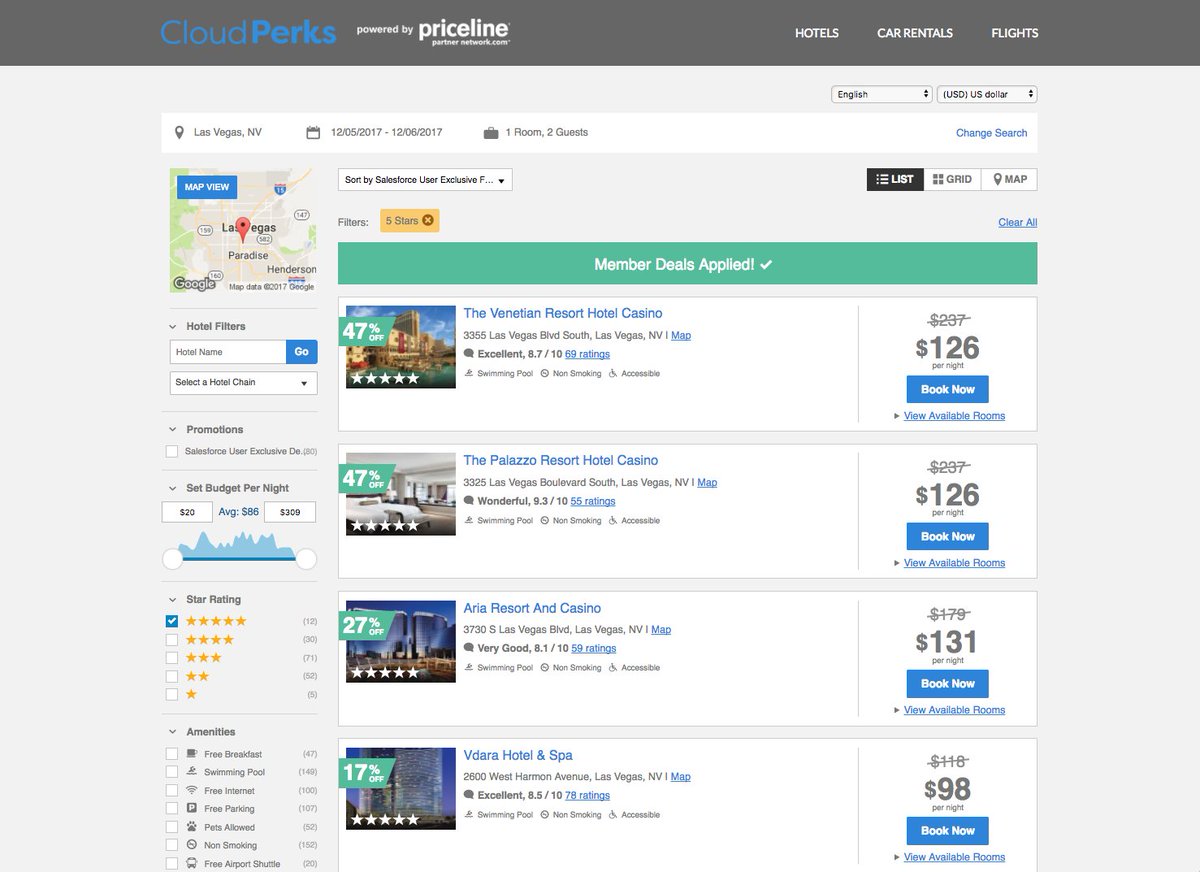Click the Venetian review speech bubble icon
Image resolution: width=1200 pixels, height=872 pixels.
point(469,354)
